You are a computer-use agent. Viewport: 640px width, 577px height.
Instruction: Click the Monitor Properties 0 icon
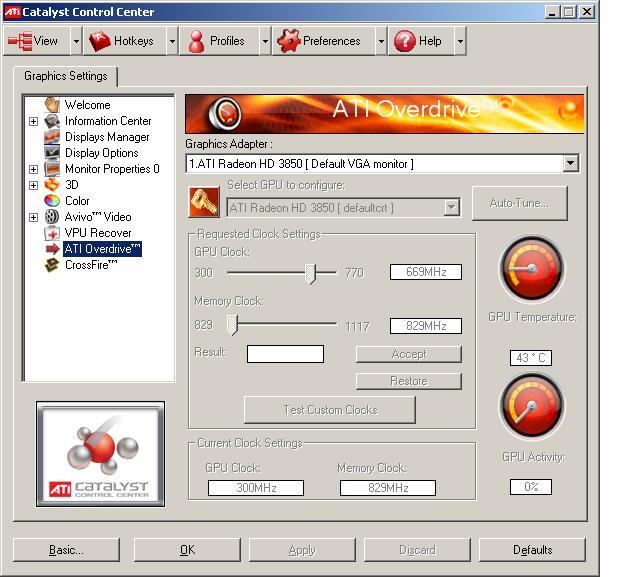52,169
